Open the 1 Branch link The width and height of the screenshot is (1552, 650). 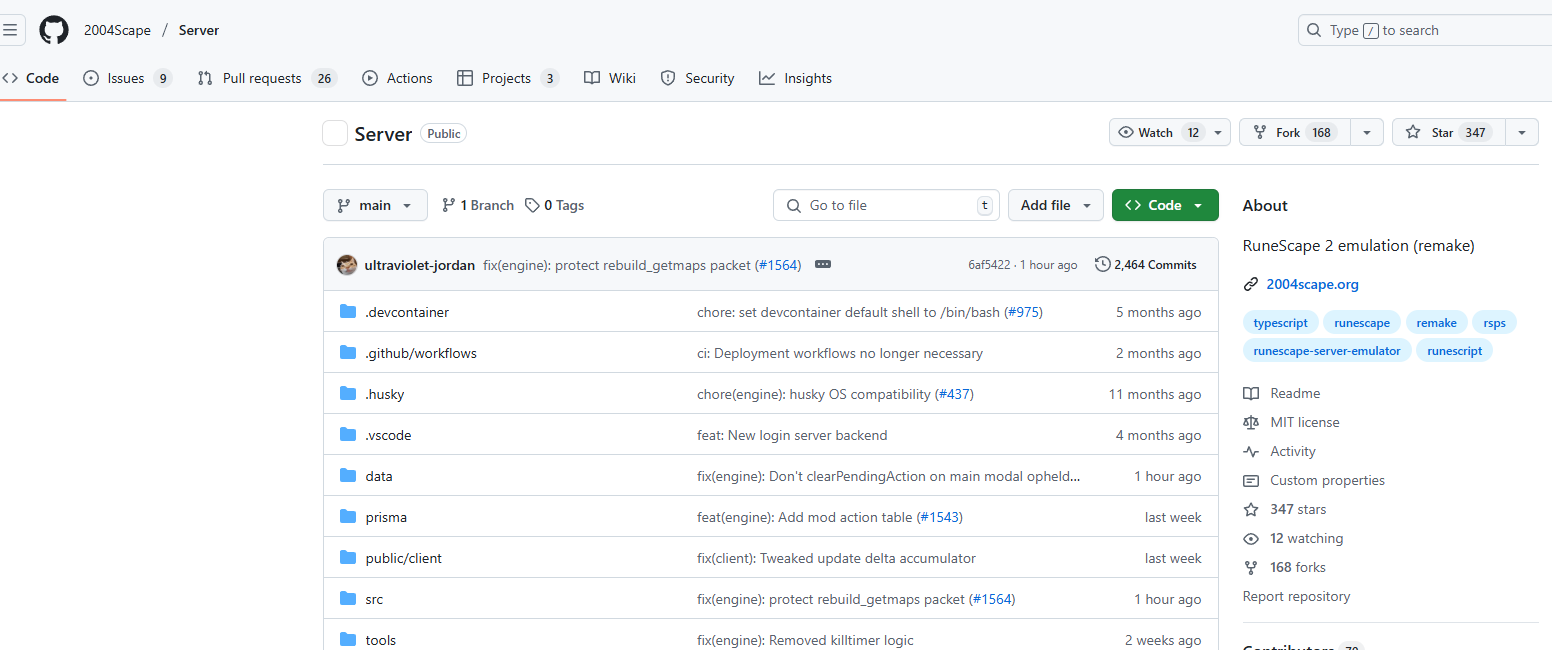coord(478,205)
